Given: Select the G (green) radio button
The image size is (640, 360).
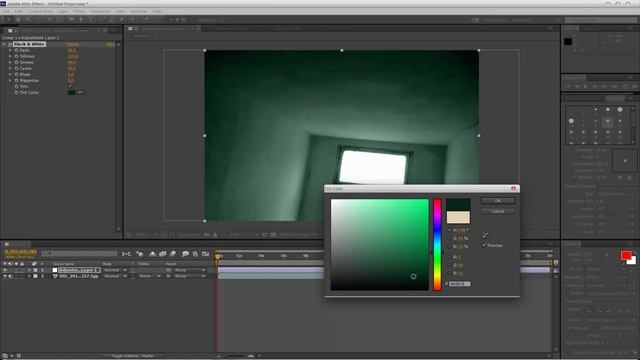Looking at the screenshot, I should pyautogui.click(x=449, y=265).
